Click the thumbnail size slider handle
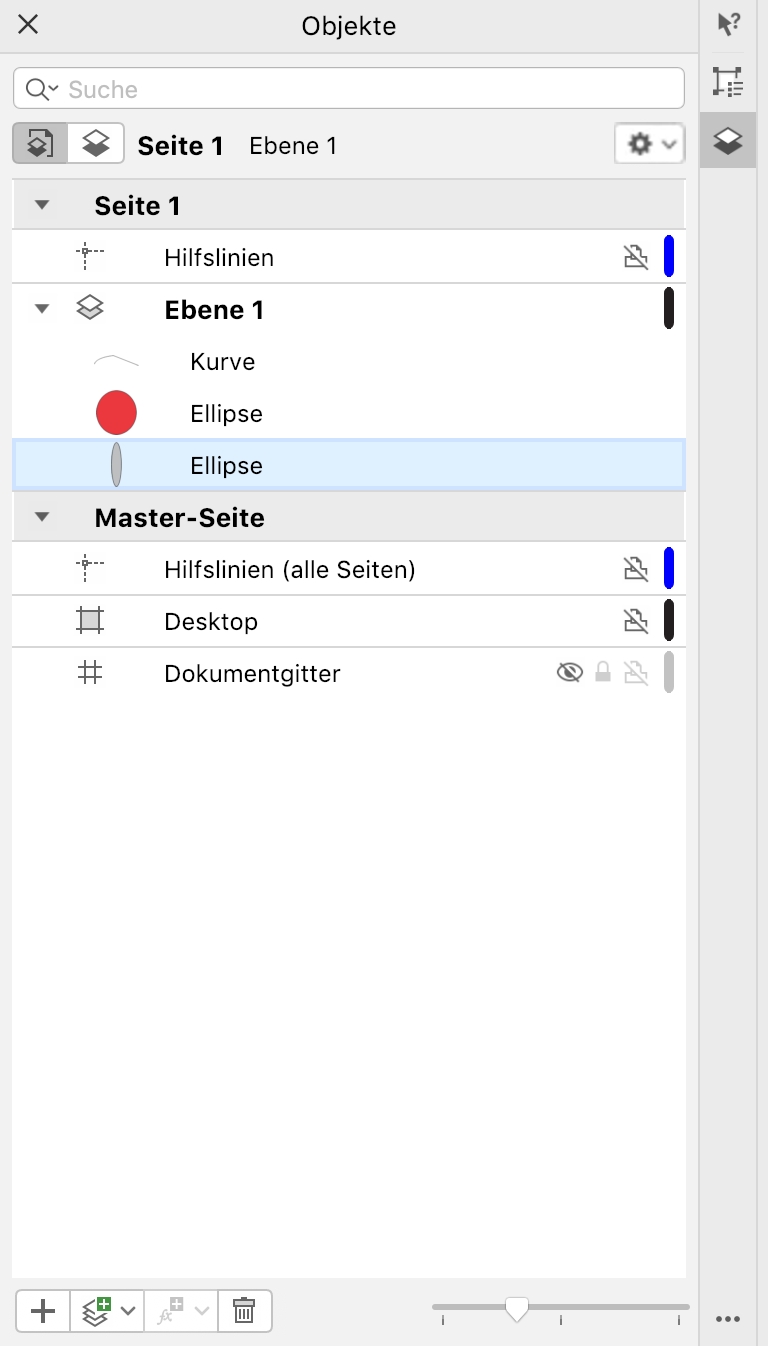This screenshot has height=1346, width=768. [517, 1308]
